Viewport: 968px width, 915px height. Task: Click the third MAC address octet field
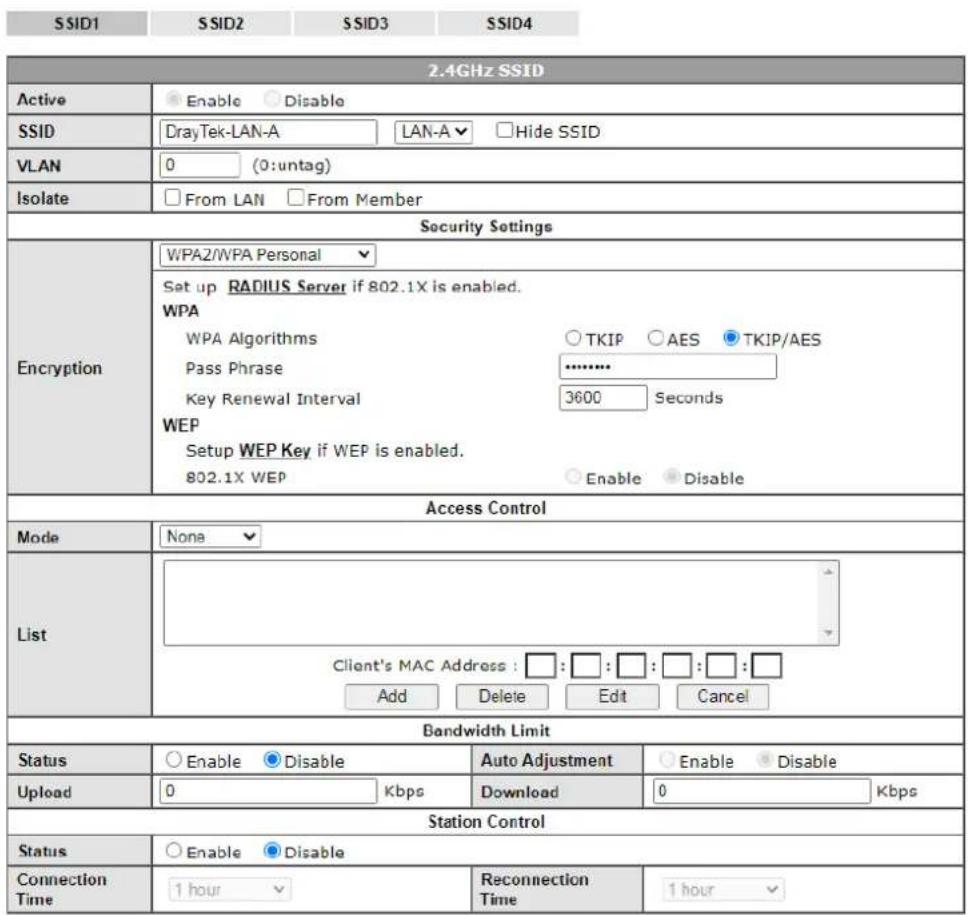click(x=631, y=666)
